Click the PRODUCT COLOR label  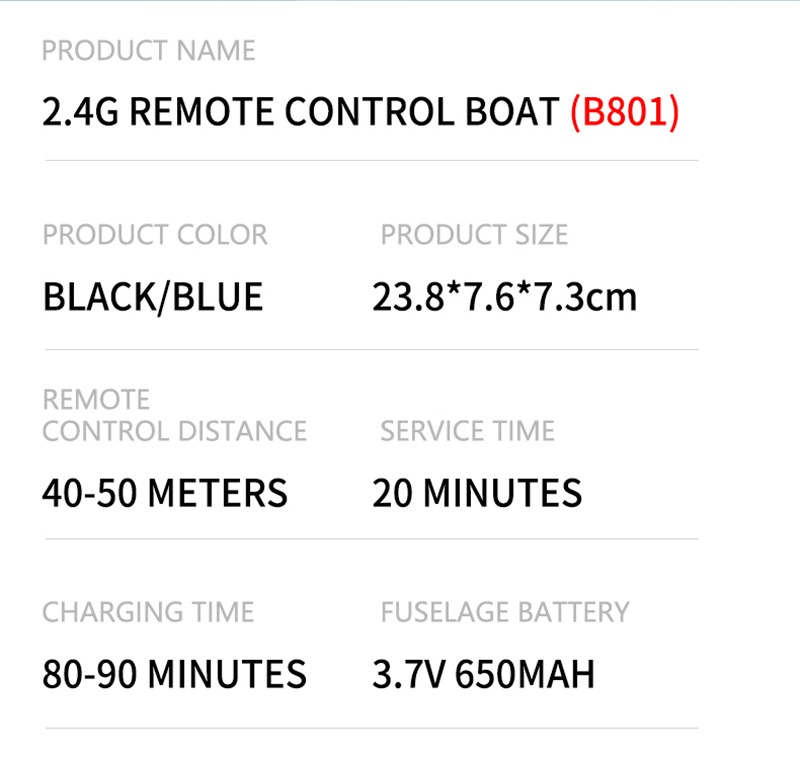(x=155, y=235)
